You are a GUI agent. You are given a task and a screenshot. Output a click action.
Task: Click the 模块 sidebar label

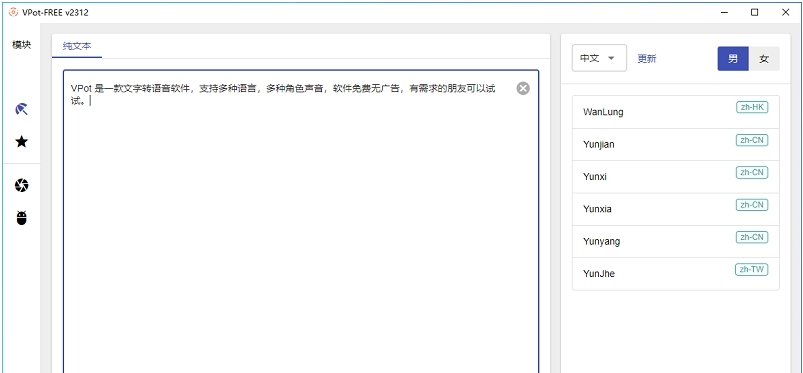(22, 45)
